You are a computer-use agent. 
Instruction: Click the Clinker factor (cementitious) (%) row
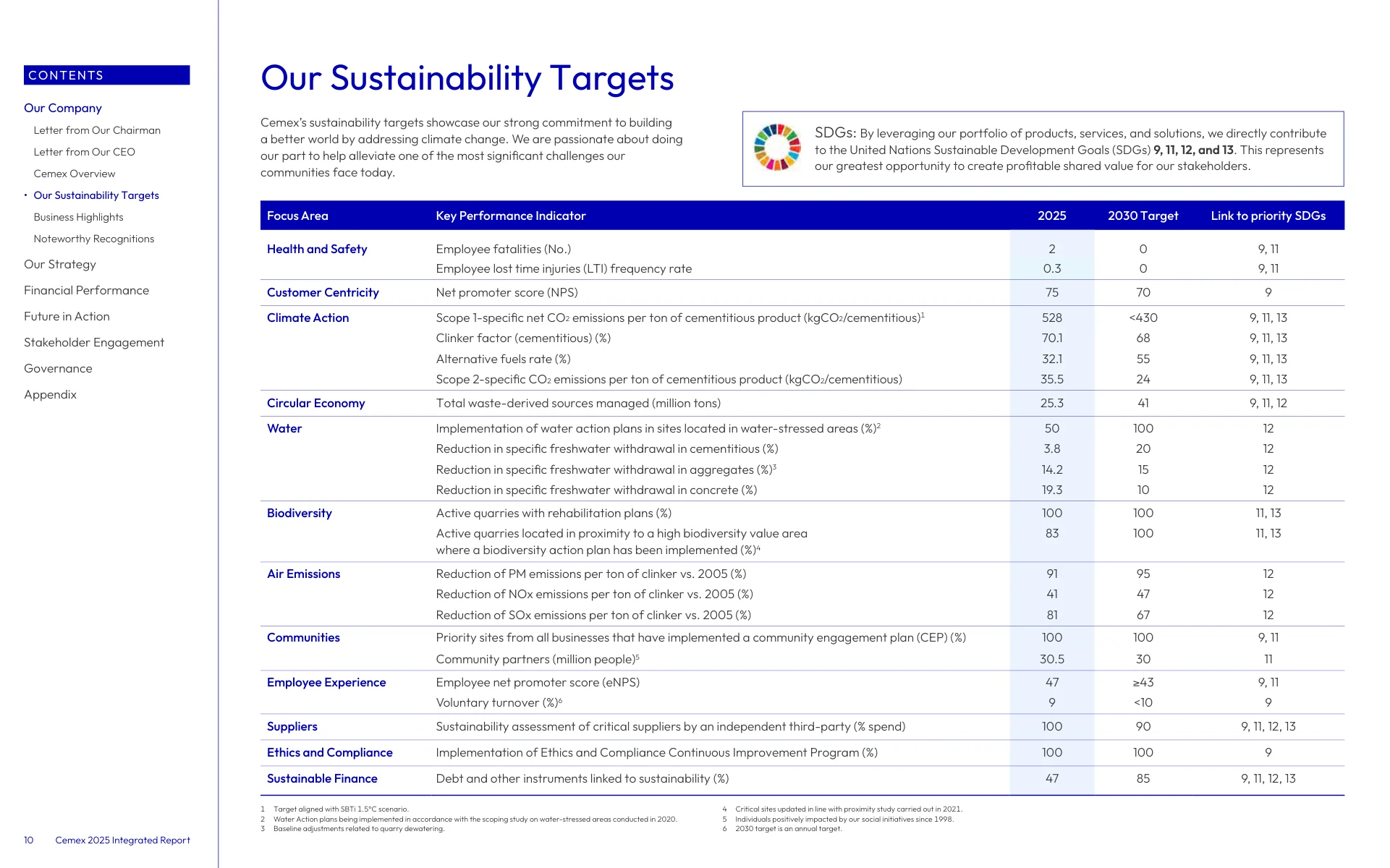pyautogui.click(x=523, y=338)
